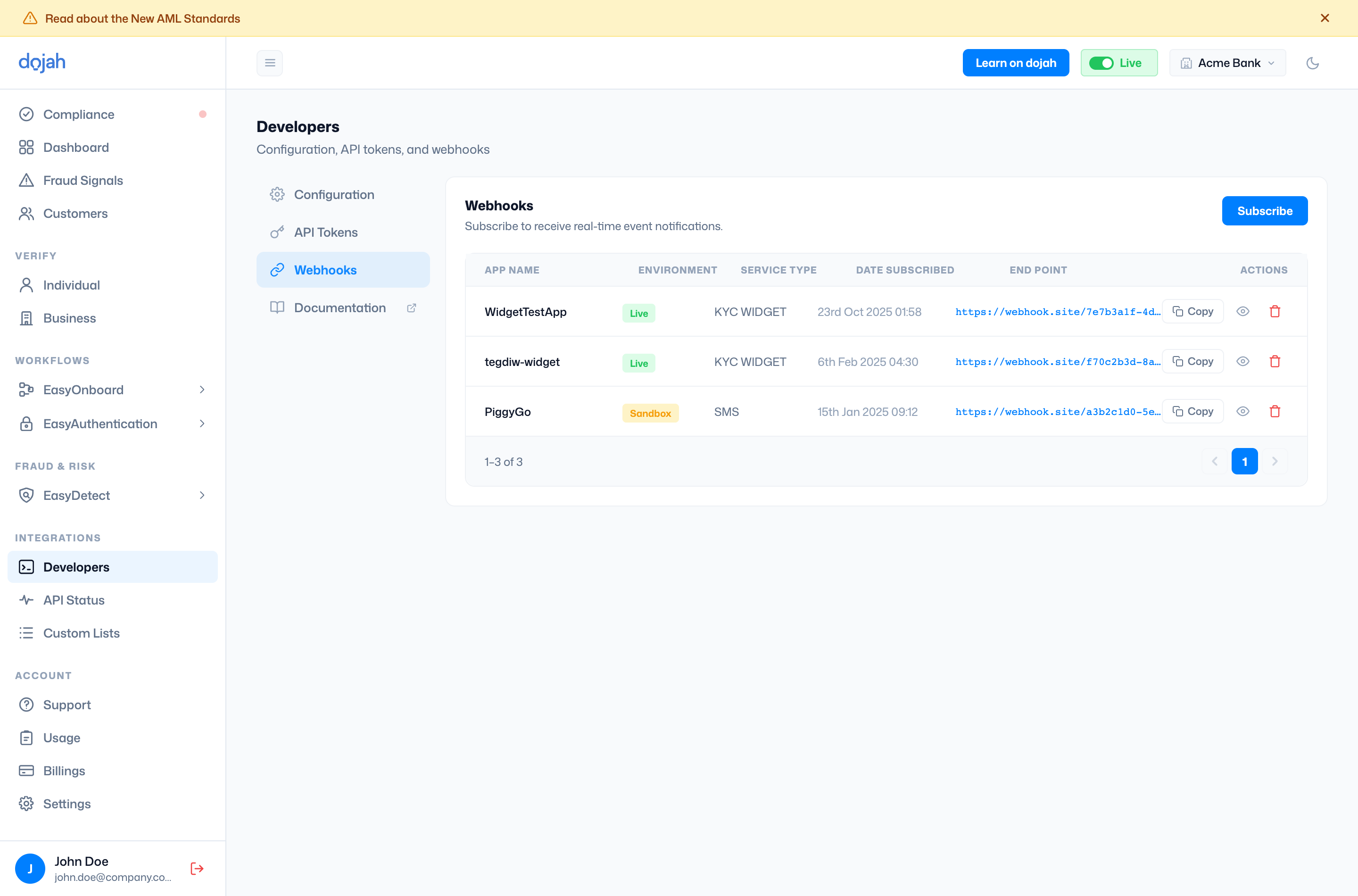Open Support page
The image size is (1358, 896).
point(113,705)
